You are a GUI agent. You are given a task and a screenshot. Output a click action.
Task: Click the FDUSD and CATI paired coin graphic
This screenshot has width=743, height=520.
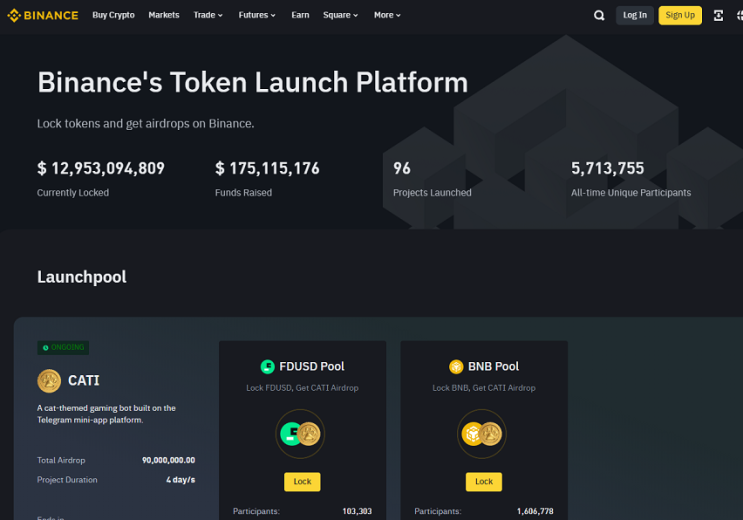(300, 434)
